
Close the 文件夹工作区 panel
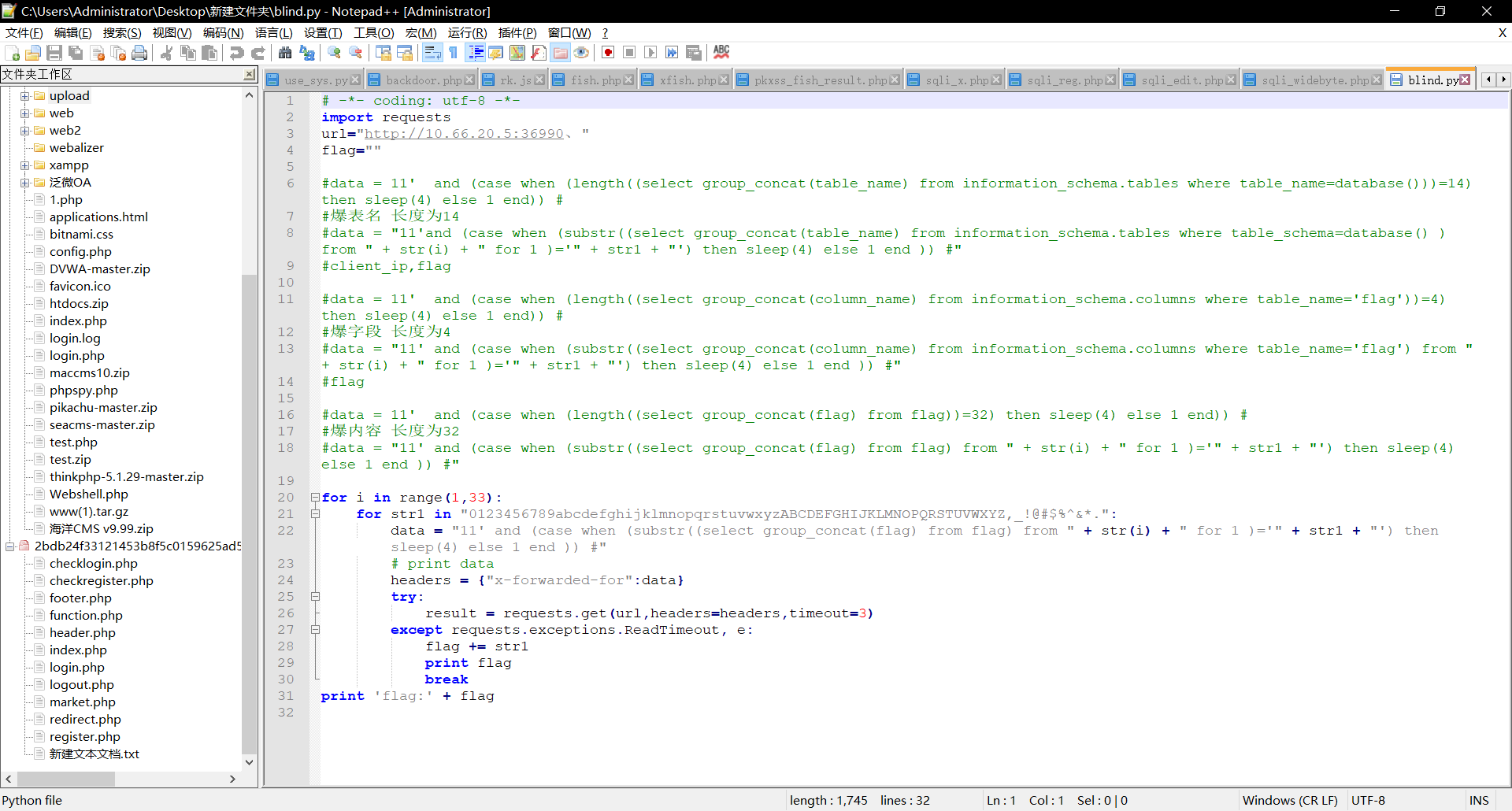249,74
